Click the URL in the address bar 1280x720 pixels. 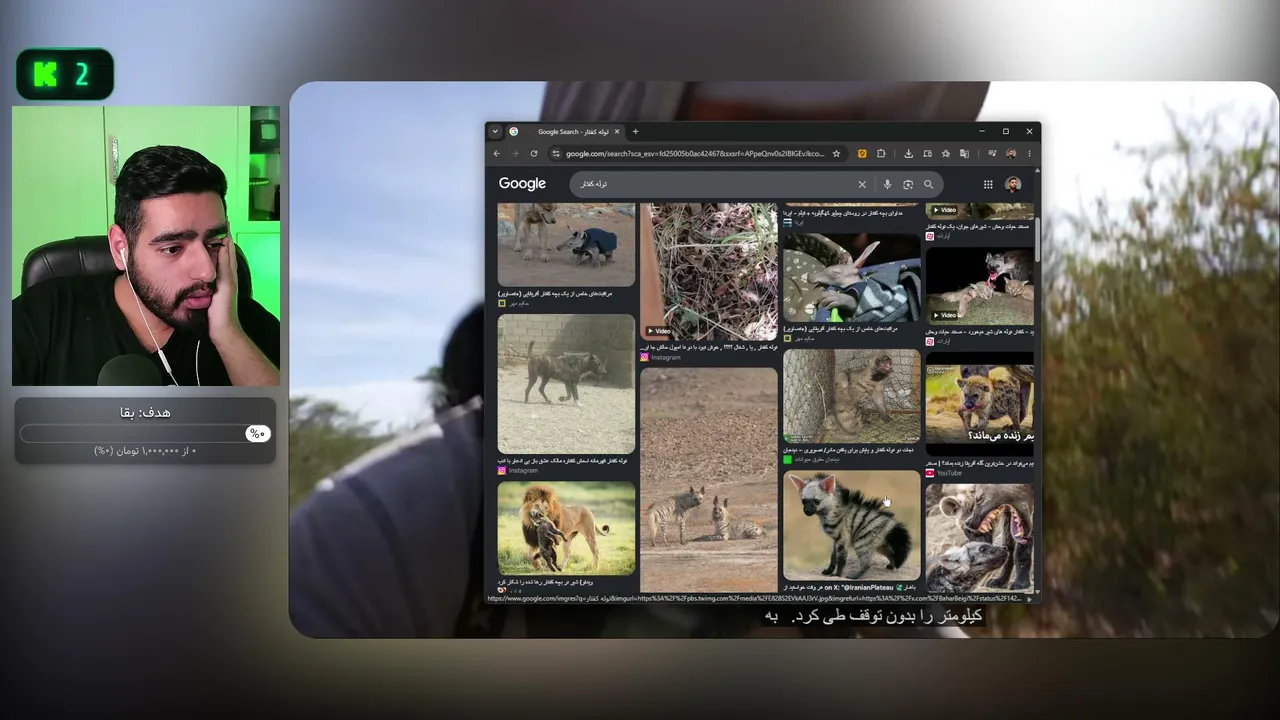695,153
